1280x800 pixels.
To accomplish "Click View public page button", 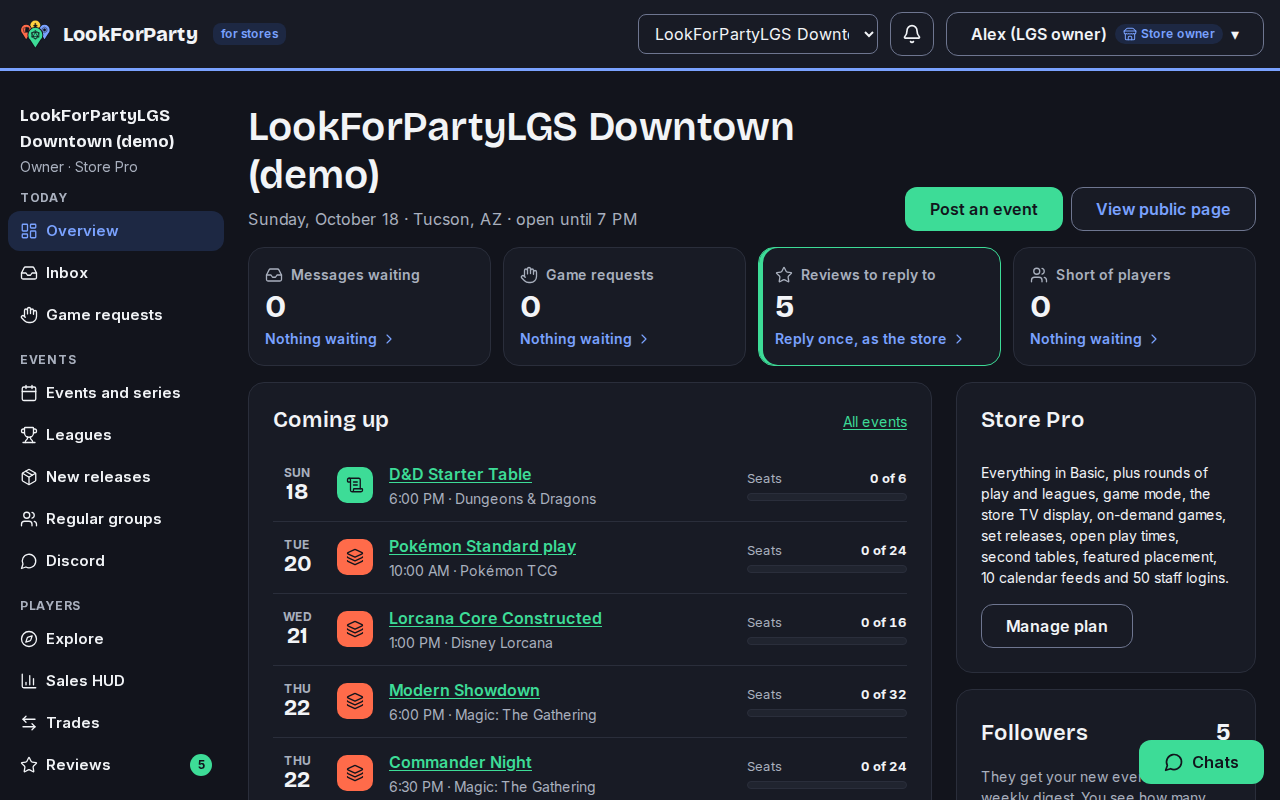I will [x=1163, y=209].
